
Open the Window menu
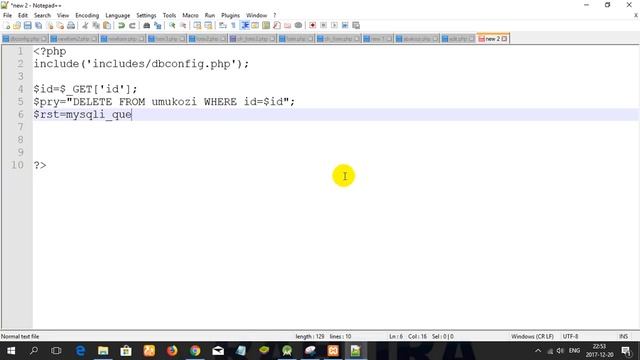pos(256,15)
